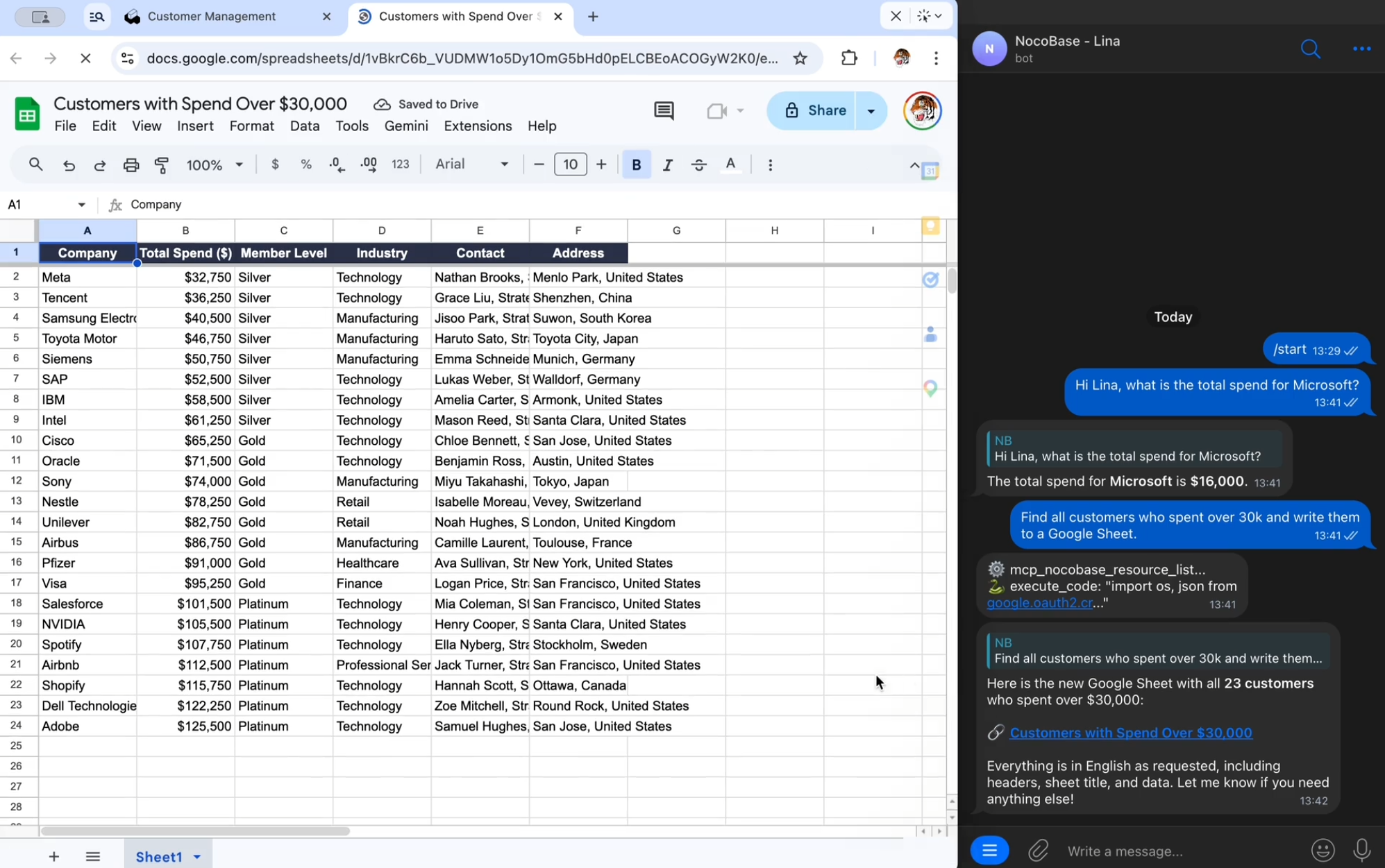Open Telegram chat more options

[1361, 49]
